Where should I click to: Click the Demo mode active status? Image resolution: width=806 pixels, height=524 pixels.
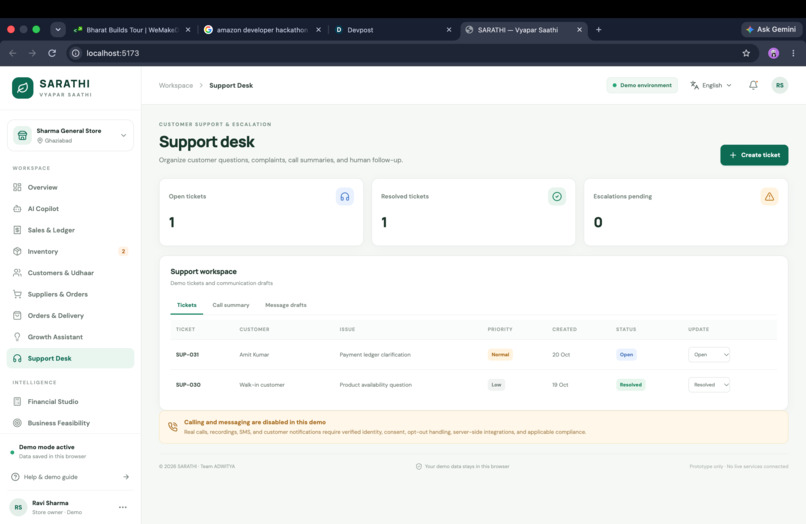47,447
